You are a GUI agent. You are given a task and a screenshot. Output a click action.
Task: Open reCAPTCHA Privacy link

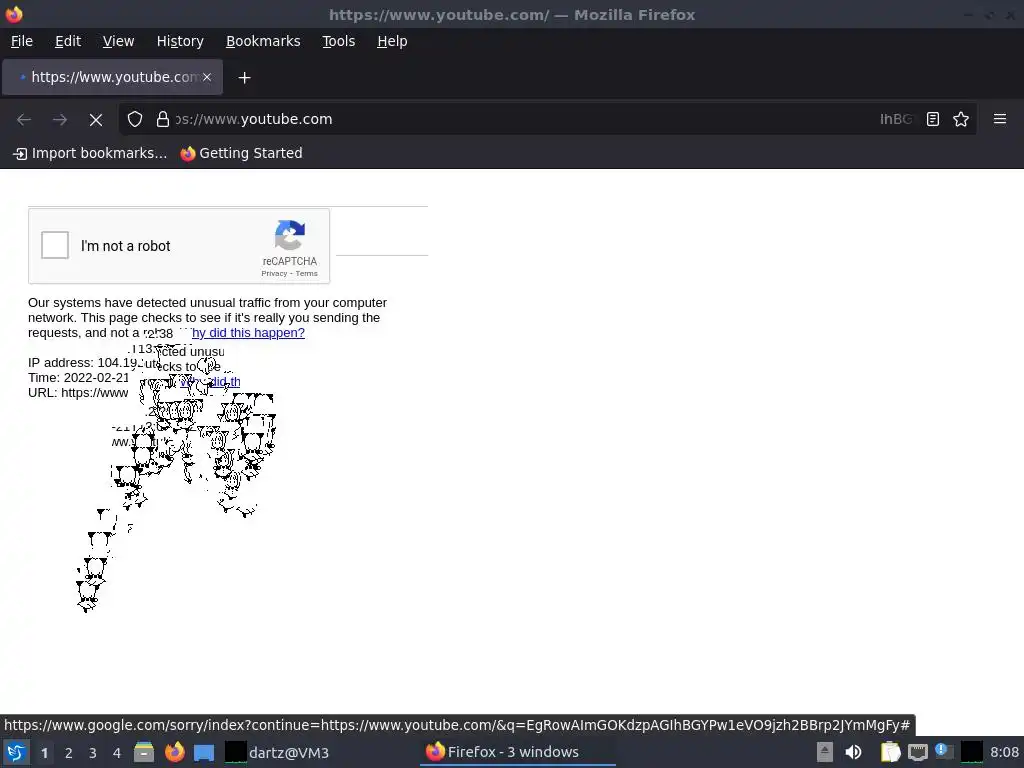click(274, 274)
